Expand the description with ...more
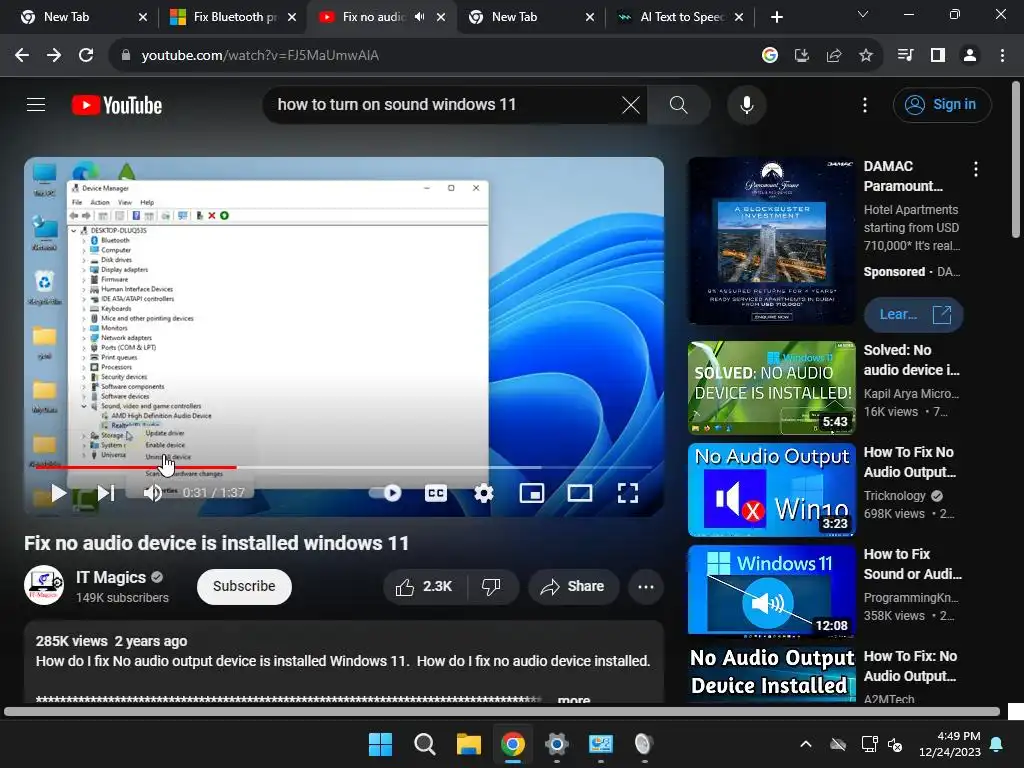 (x=573, y=699)
